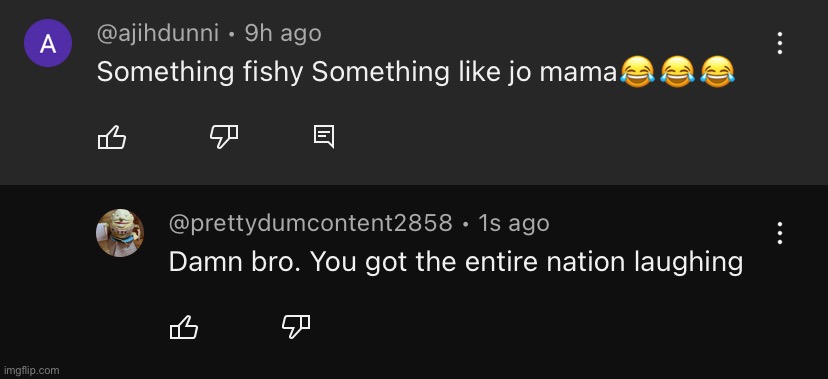
Task: Click the purple 'A' profile avatar
Action: (x=48, y=43)
